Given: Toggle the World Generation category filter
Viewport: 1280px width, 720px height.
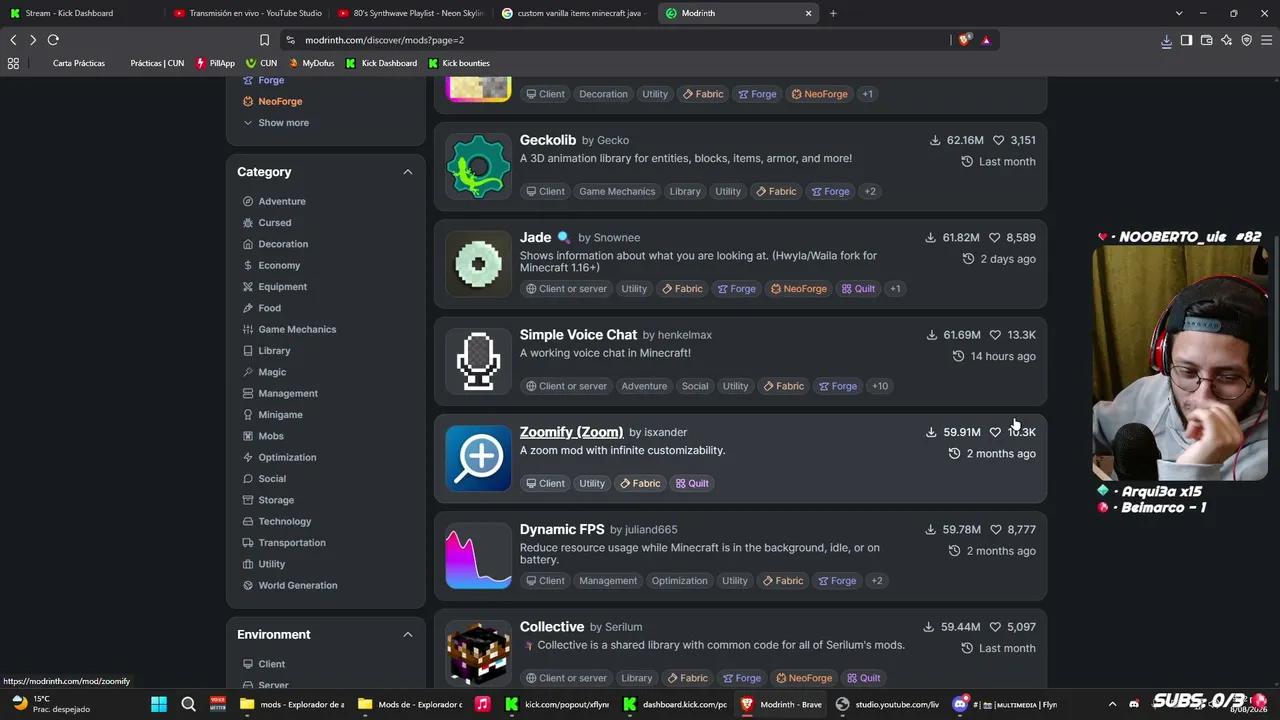Looking at the screenshot, I should pos(290,585).
